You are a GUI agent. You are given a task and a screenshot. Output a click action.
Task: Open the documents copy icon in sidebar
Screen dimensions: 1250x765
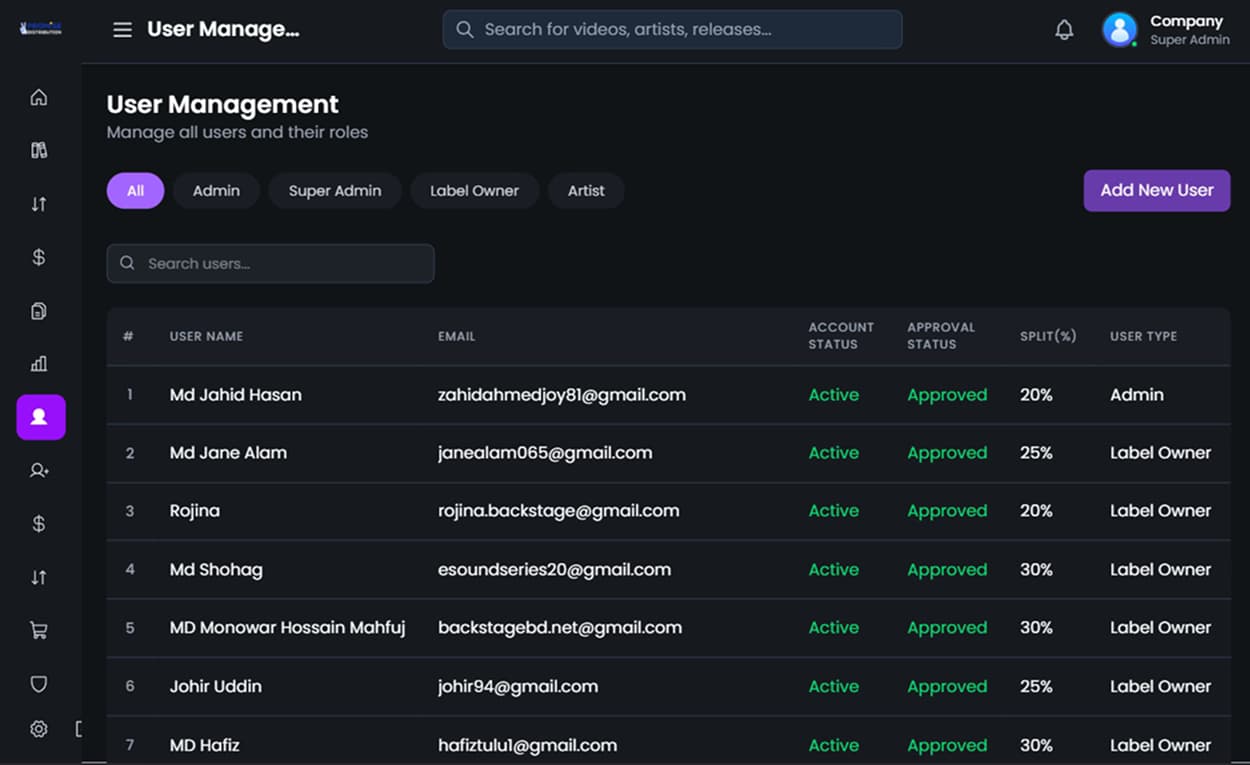[x=39, y=311]
